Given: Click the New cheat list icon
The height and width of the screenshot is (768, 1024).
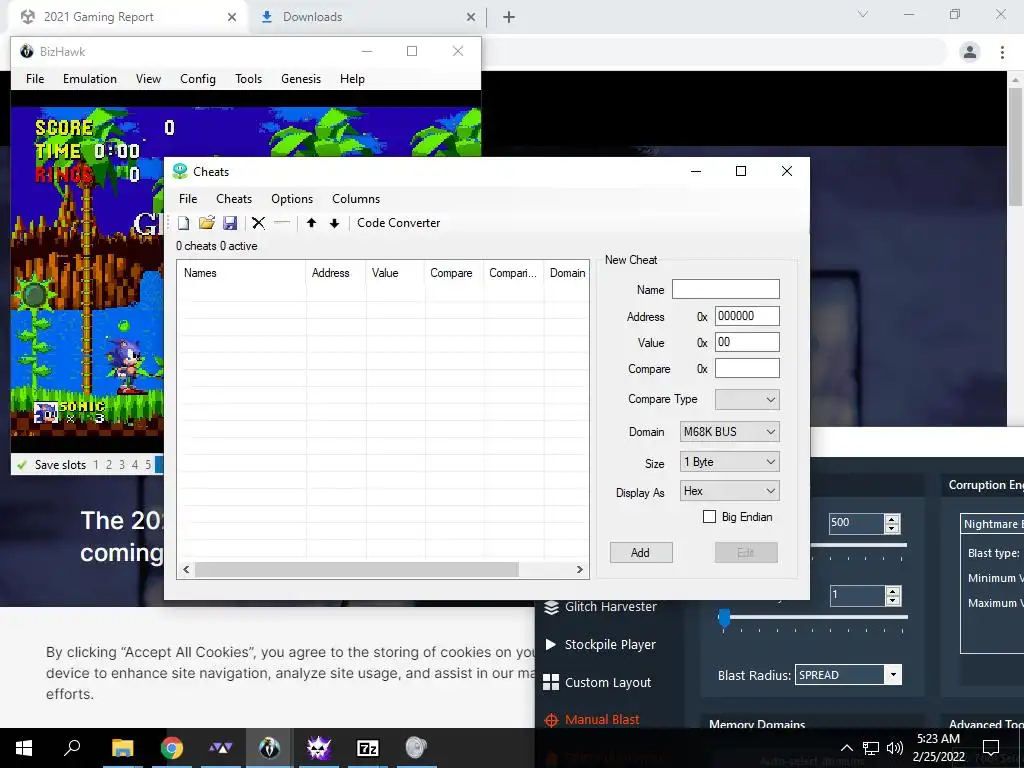Looking at the screenshot, I should pos(184,223).
